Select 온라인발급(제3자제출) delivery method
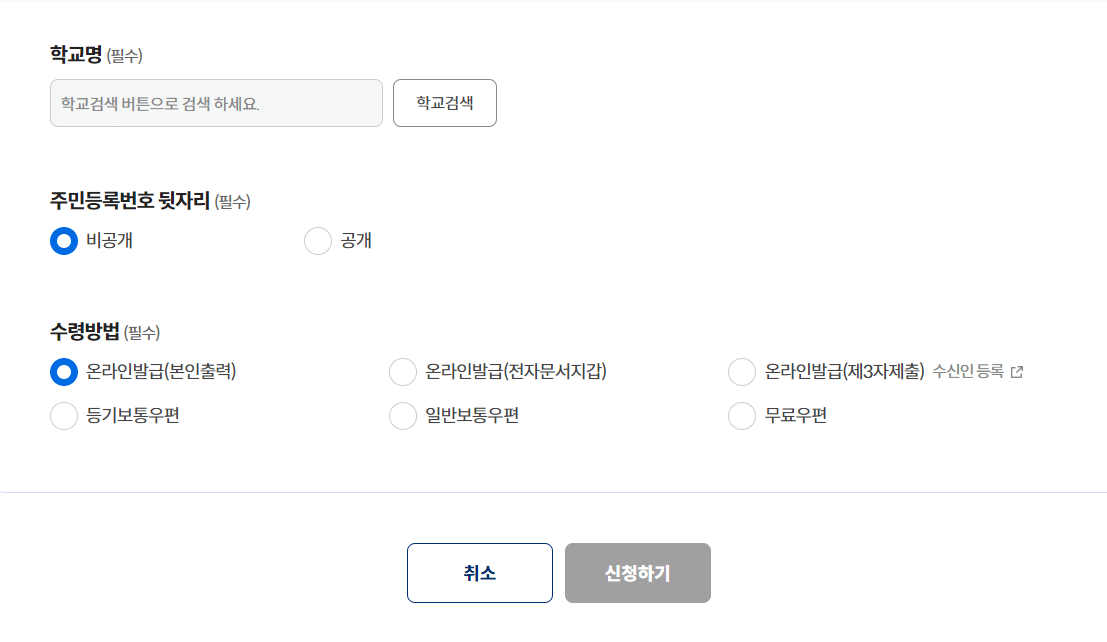Image resolution: width=1107 pixels, height=642 pixels. coord(742,372)
